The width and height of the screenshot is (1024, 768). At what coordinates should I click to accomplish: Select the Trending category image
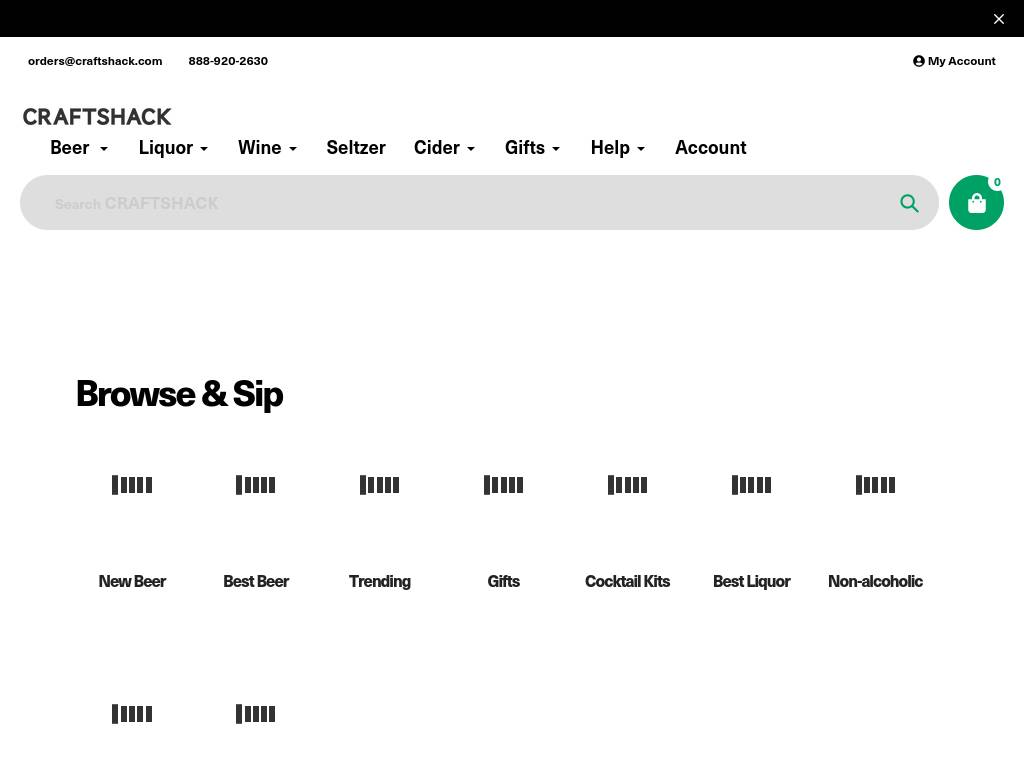point(380,486)
